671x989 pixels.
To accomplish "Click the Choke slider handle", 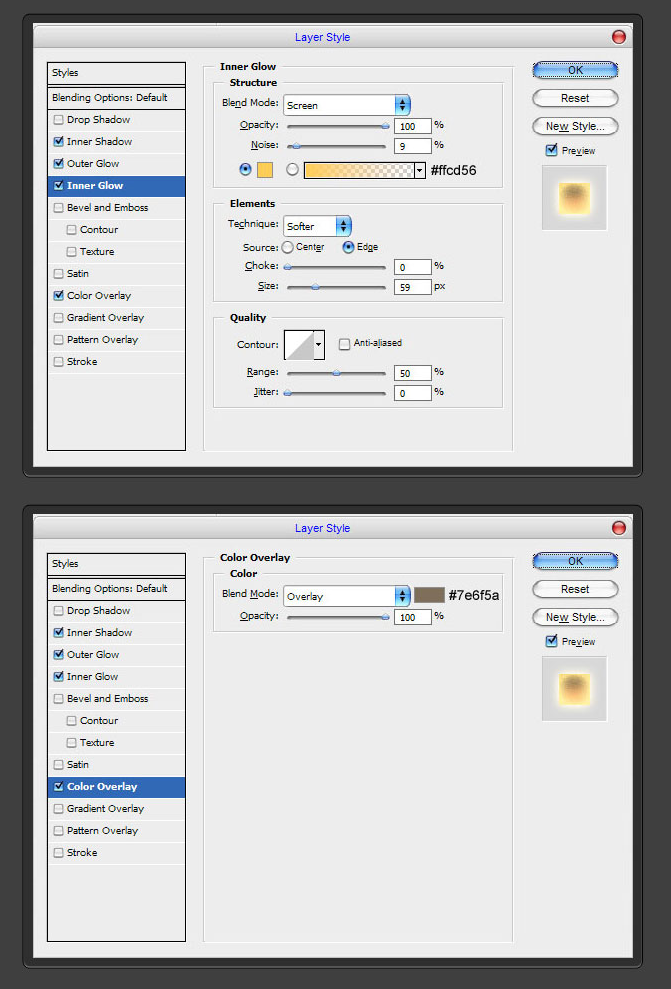I will 288,267.
